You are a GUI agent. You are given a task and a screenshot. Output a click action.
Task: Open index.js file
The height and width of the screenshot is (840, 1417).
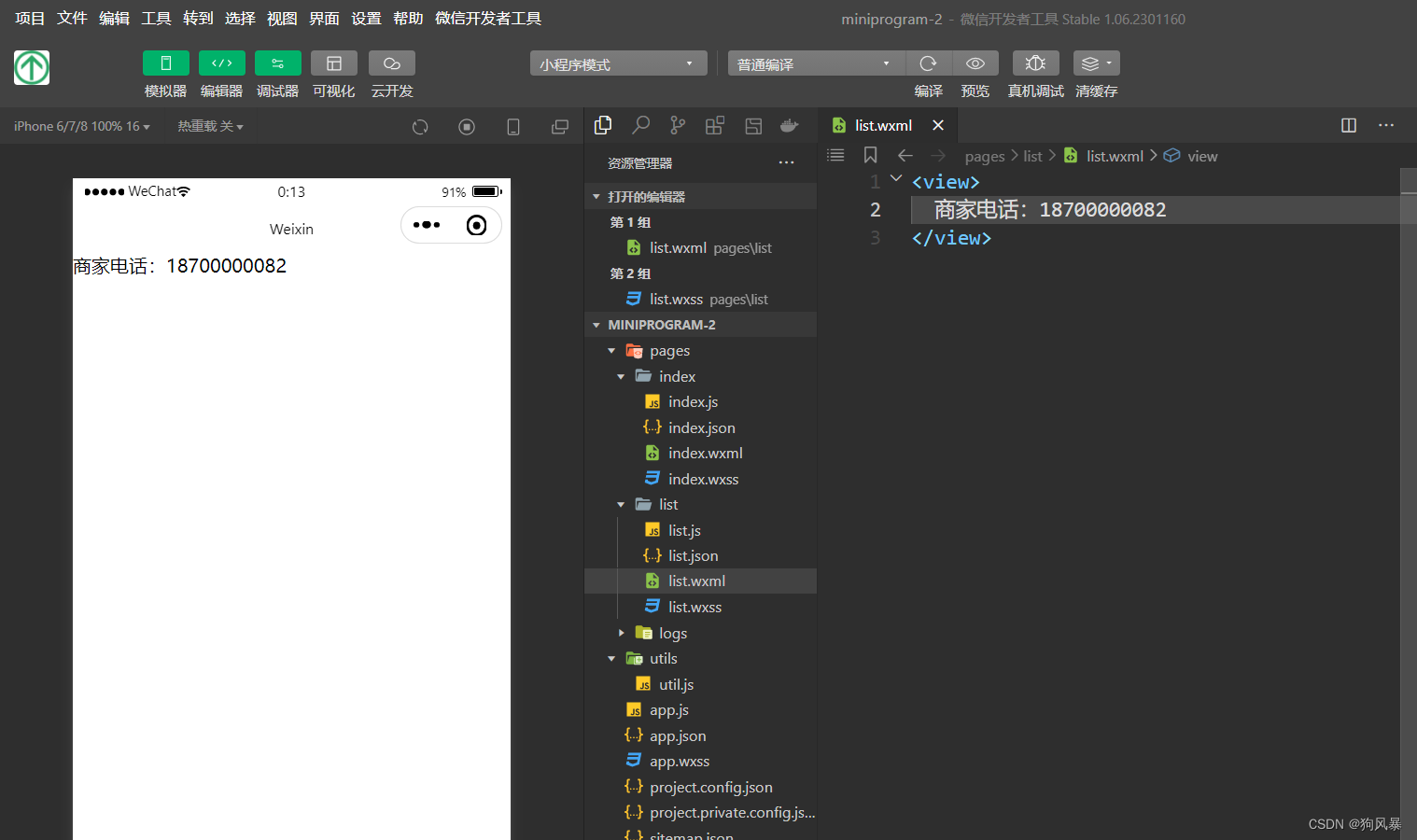tap(693, 401)
